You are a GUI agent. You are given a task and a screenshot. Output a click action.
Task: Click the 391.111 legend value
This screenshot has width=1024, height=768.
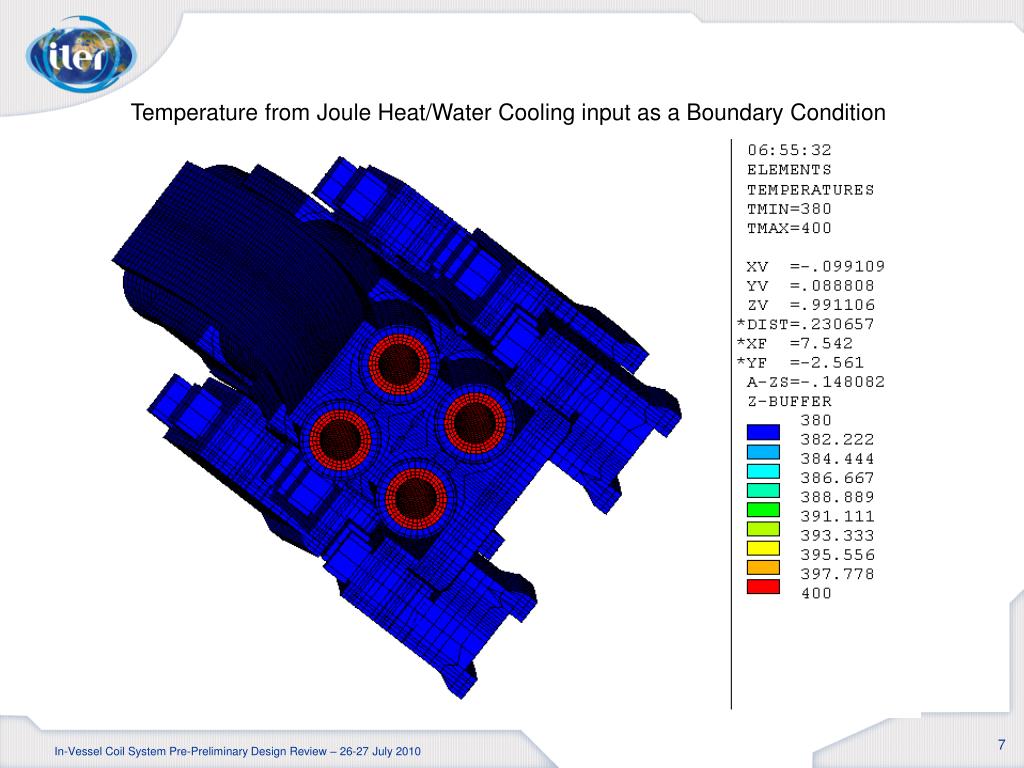pos(837,517)
